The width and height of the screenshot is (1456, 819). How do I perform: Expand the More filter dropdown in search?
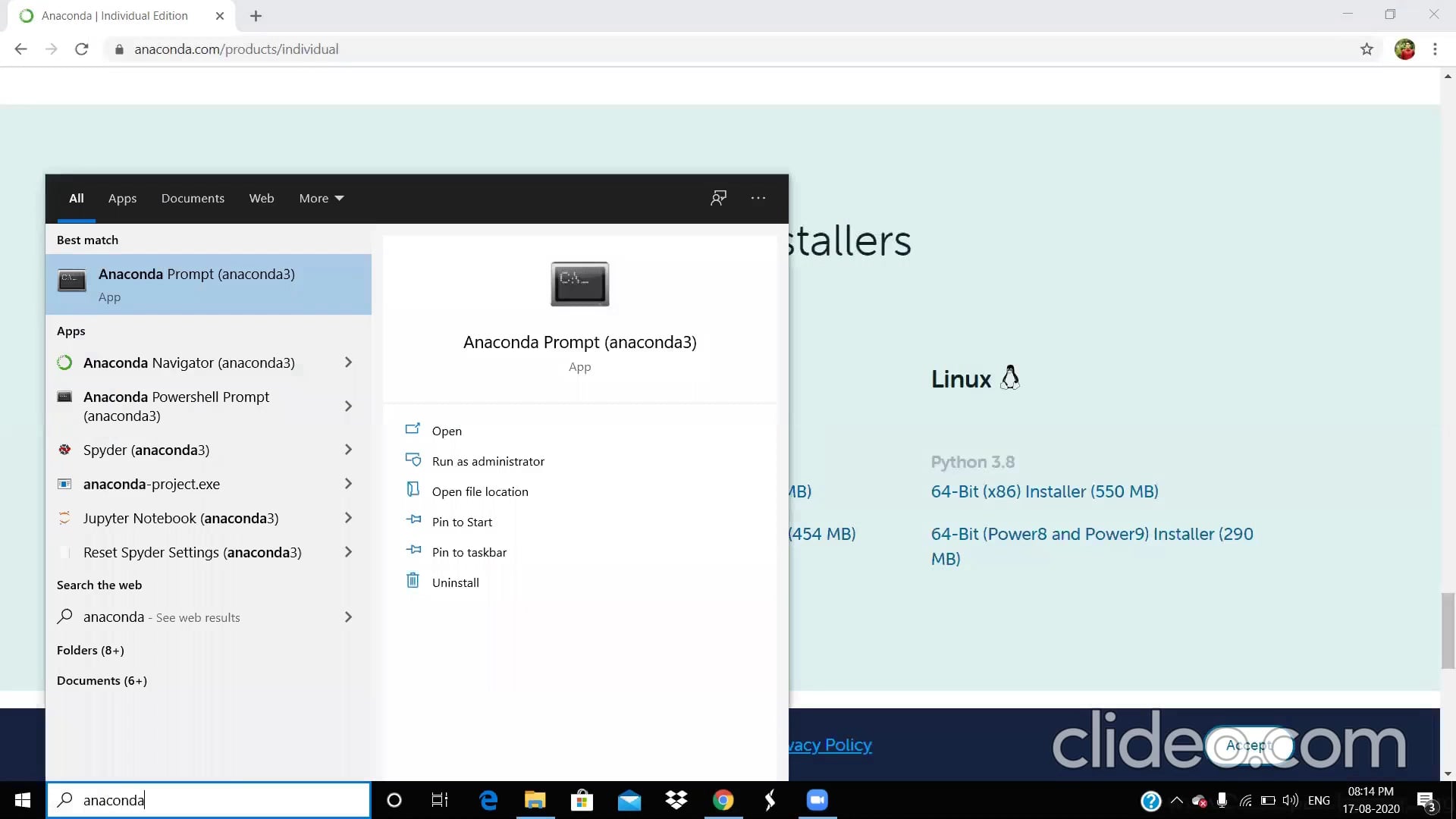pos(321,198)
